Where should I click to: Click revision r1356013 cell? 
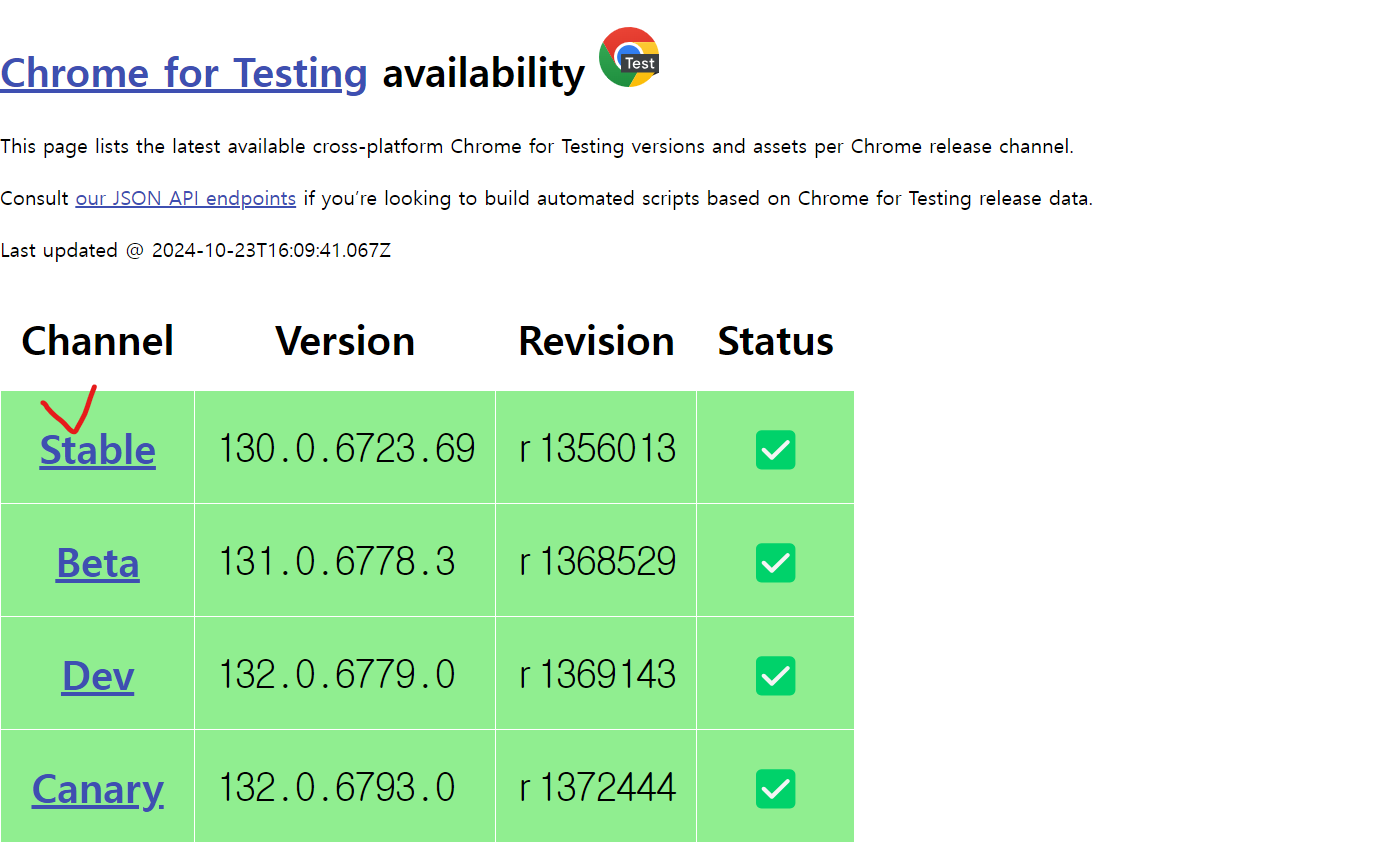pyautogui.click(x=597, y=448)
